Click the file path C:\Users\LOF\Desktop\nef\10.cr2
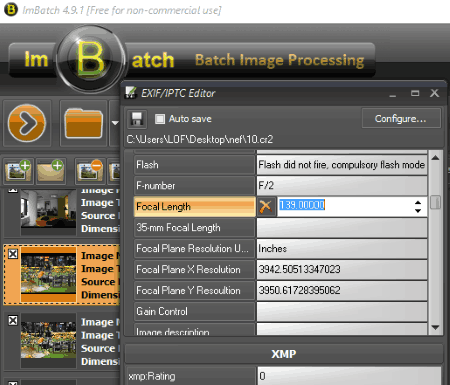Image resolution: width=450 pixels, height=385 pixels. (x=200, y=139)
